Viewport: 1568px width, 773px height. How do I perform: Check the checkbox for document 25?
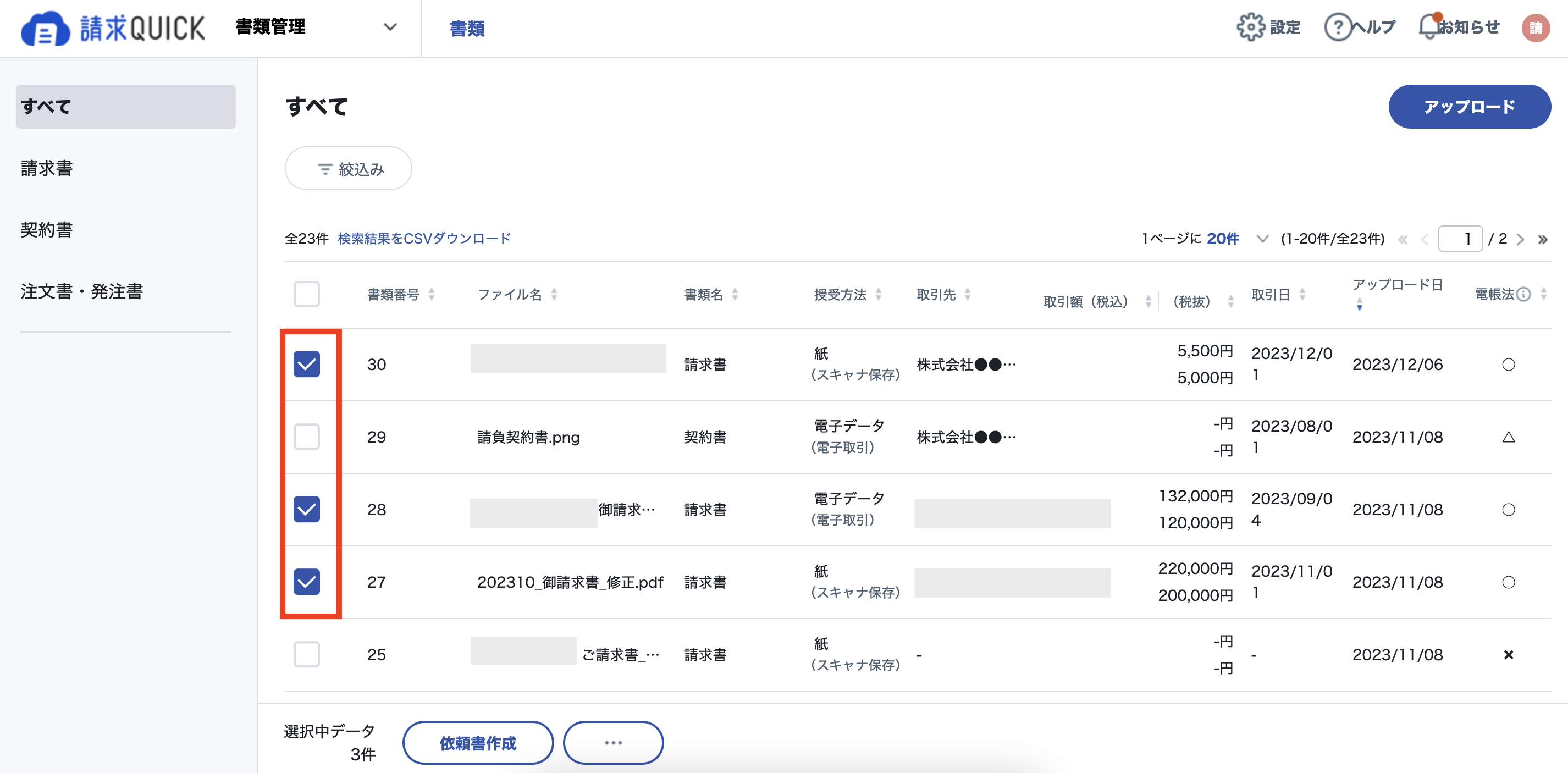(x=307, y=655)
